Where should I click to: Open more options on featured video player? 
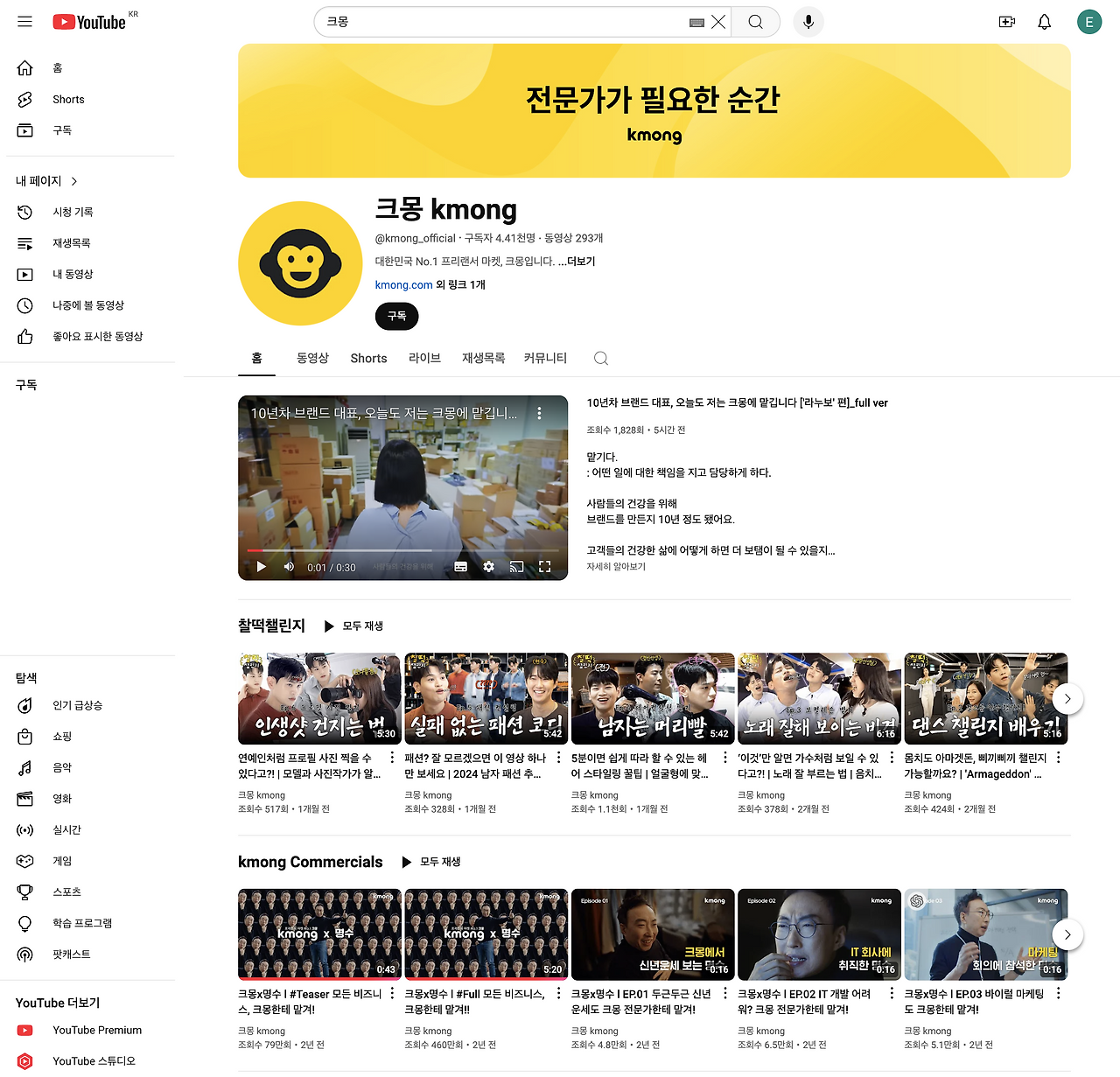(x=539, y=413)
